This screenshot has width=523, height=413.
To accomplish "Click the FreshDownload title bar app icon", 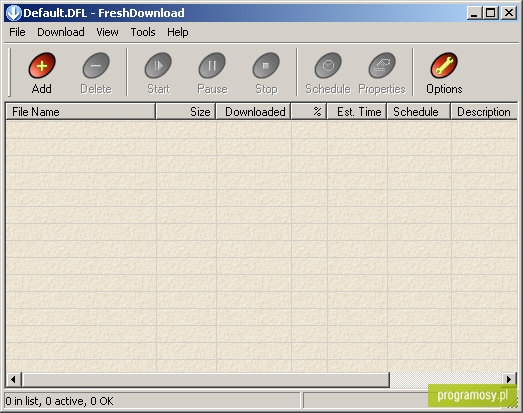I will click(14, 13).
